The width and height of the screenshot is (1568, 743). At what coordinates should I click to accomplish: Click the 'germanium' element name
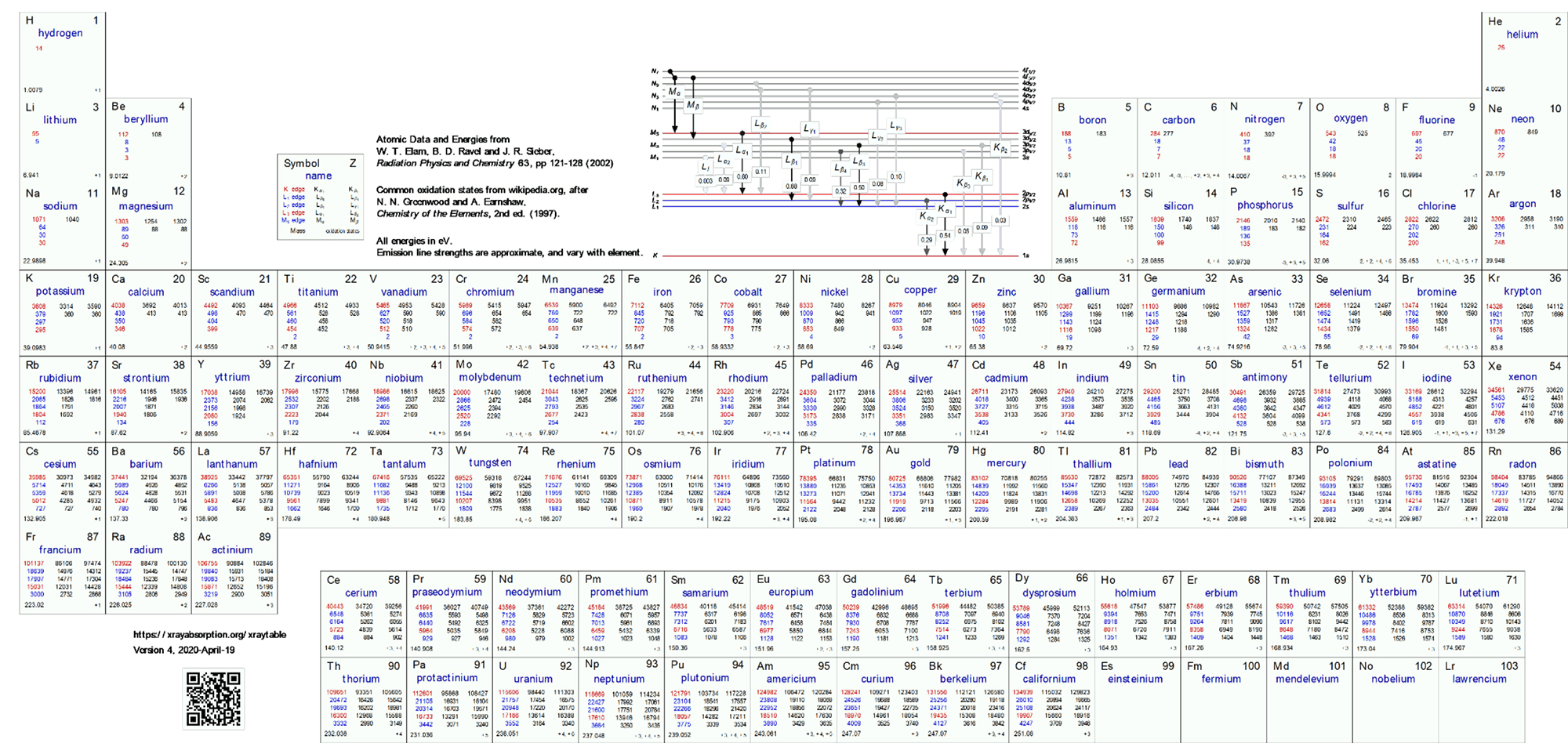[x=1178, y=292]
